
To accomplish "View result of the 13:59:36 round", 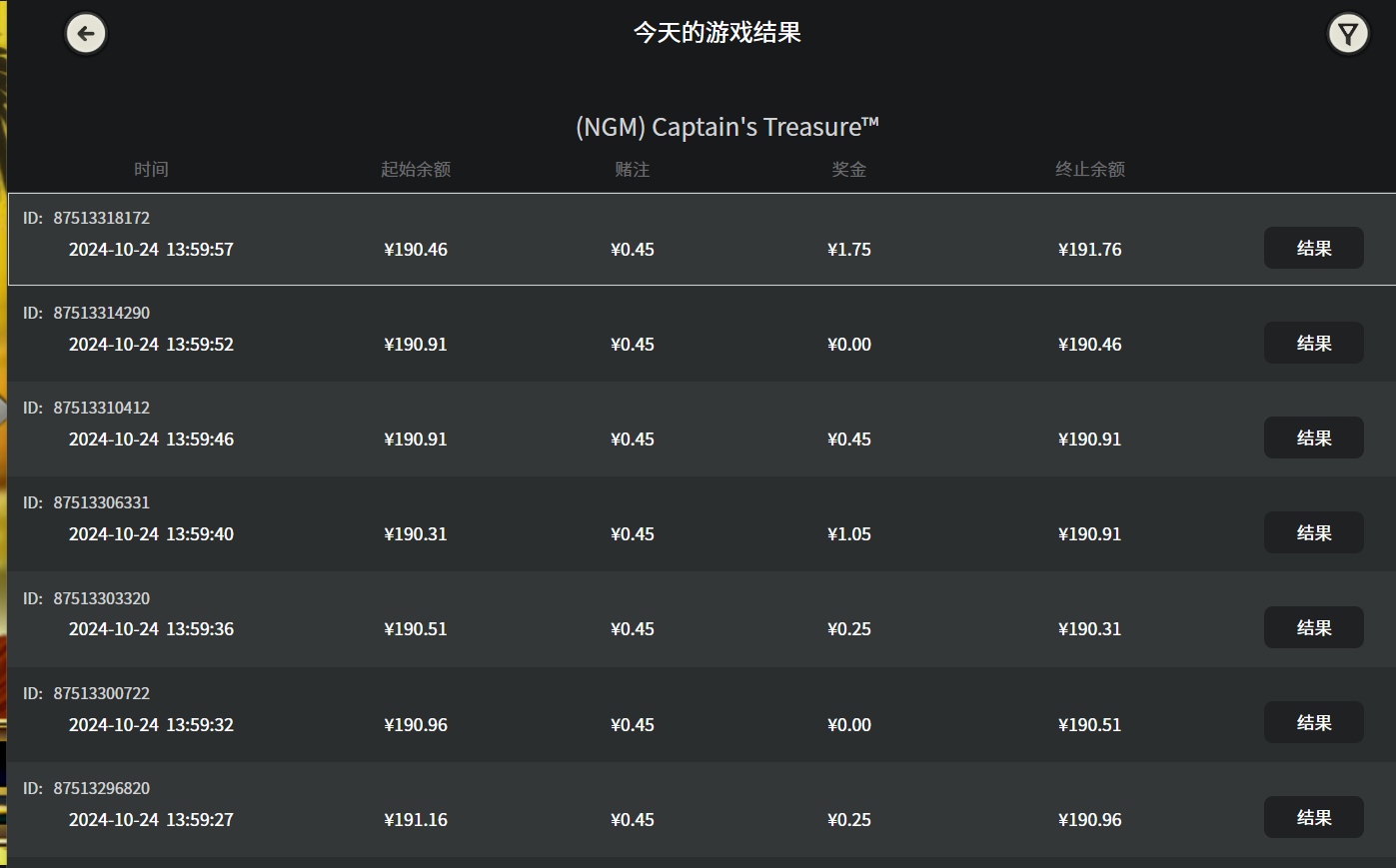I will tap(1313, 628).
